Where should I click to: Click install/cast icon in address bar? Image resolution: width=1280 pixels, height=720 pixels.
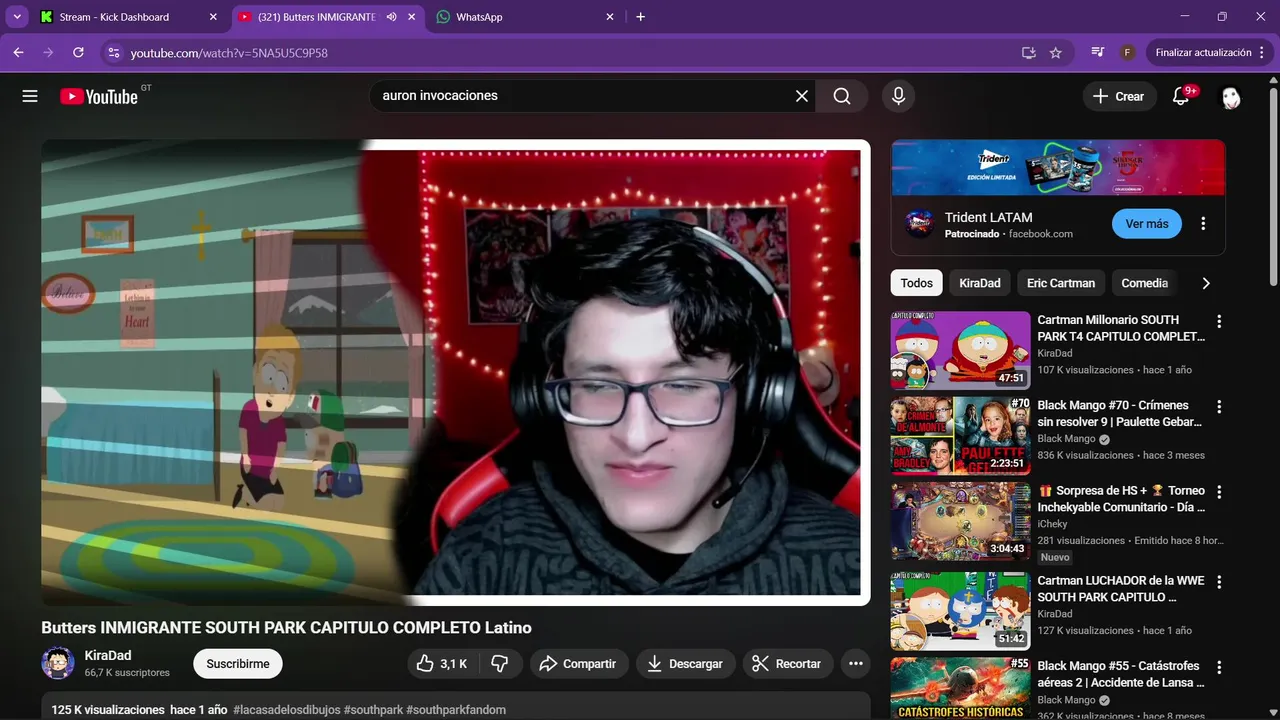point(1029,53)
